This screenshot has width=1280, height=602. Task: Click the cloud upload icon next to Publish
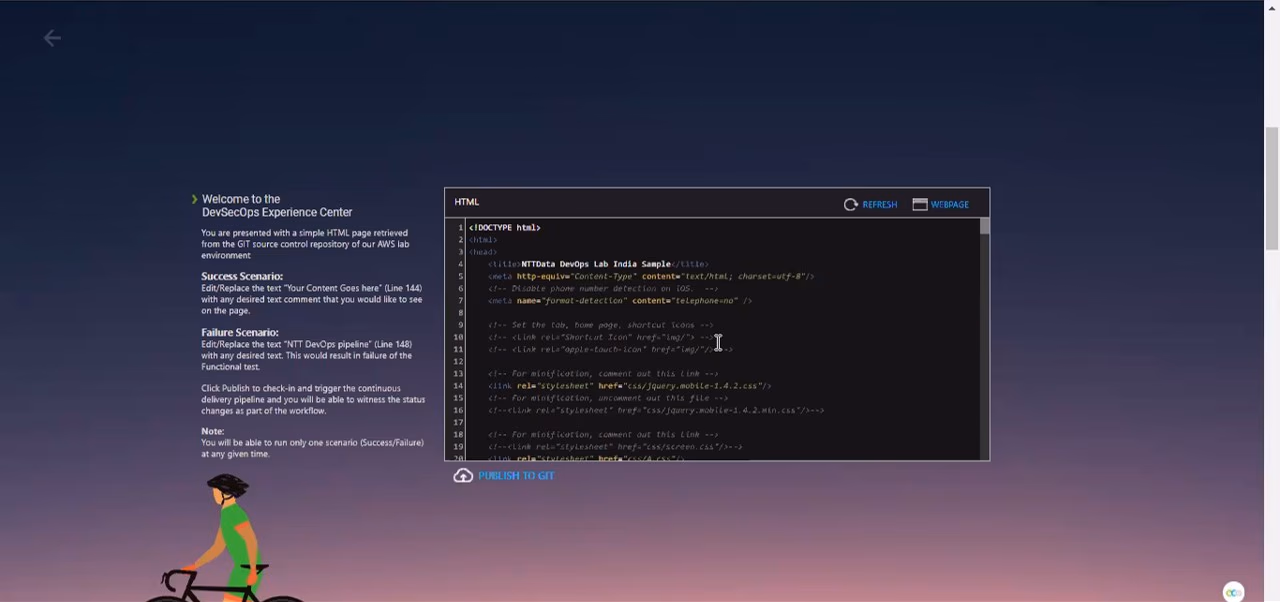click(463, 475)
